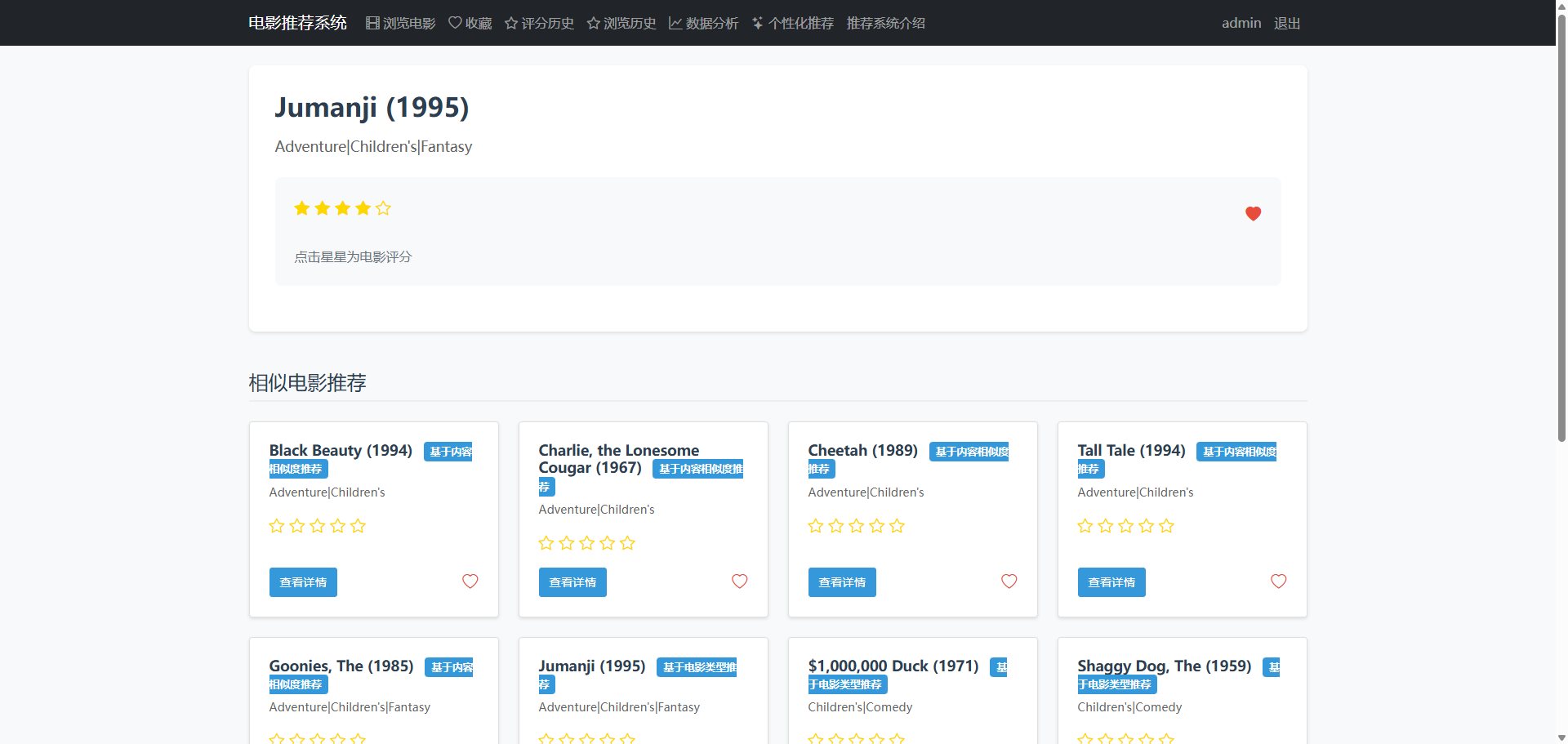Screen dimensions: 1568x744
Task: Favorite Cheetah (1989) with heart icon
Action: coord(1009,581)
